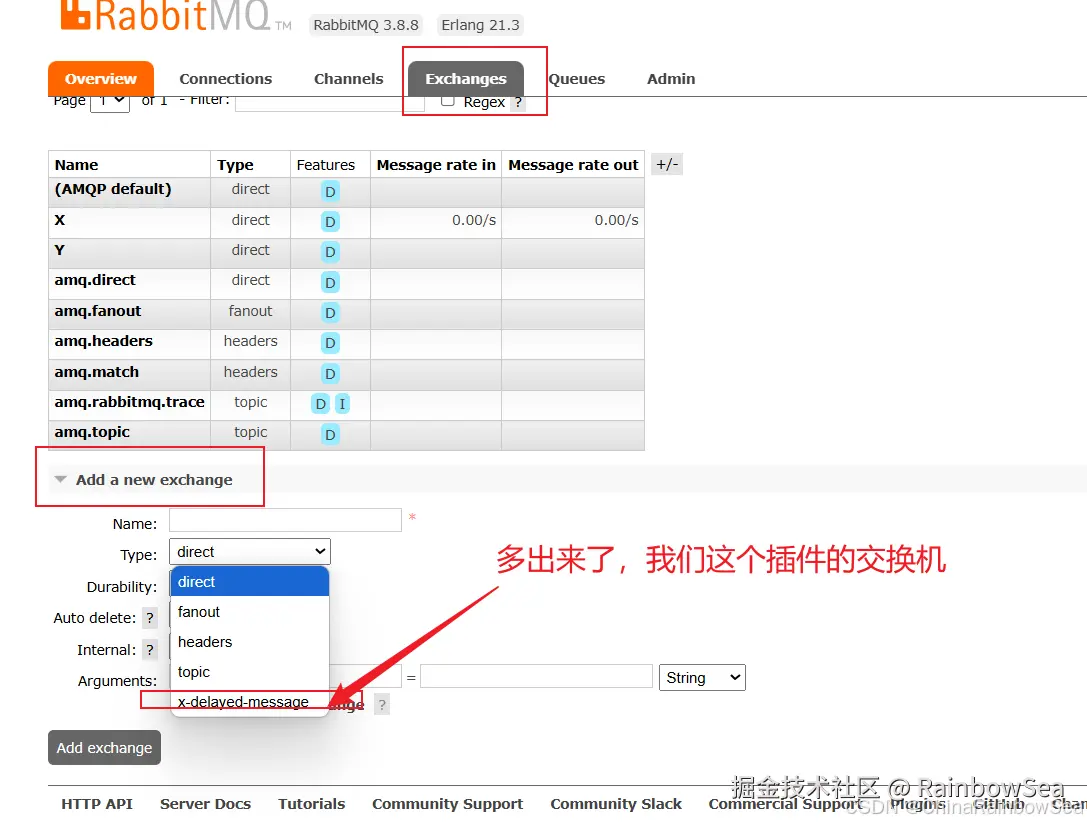Open the amq.fanout exchange
The image size is (1087, 824).
(x=98, y=311)
